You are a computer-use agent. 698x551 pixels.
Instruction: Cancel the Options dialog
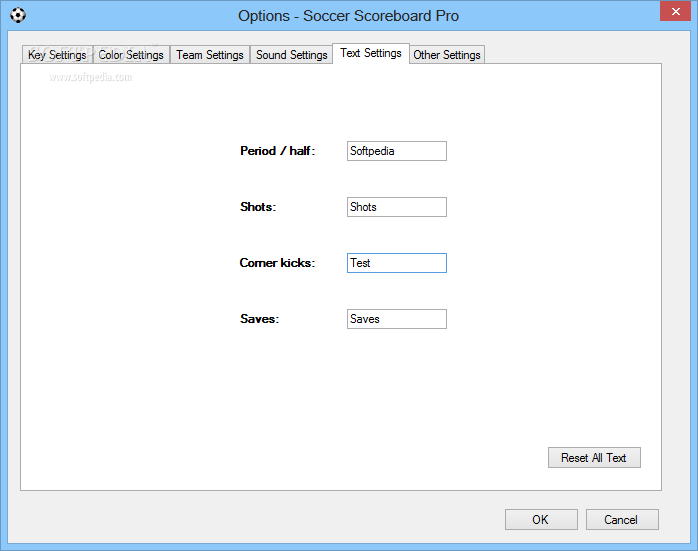[x=622, y=519]
